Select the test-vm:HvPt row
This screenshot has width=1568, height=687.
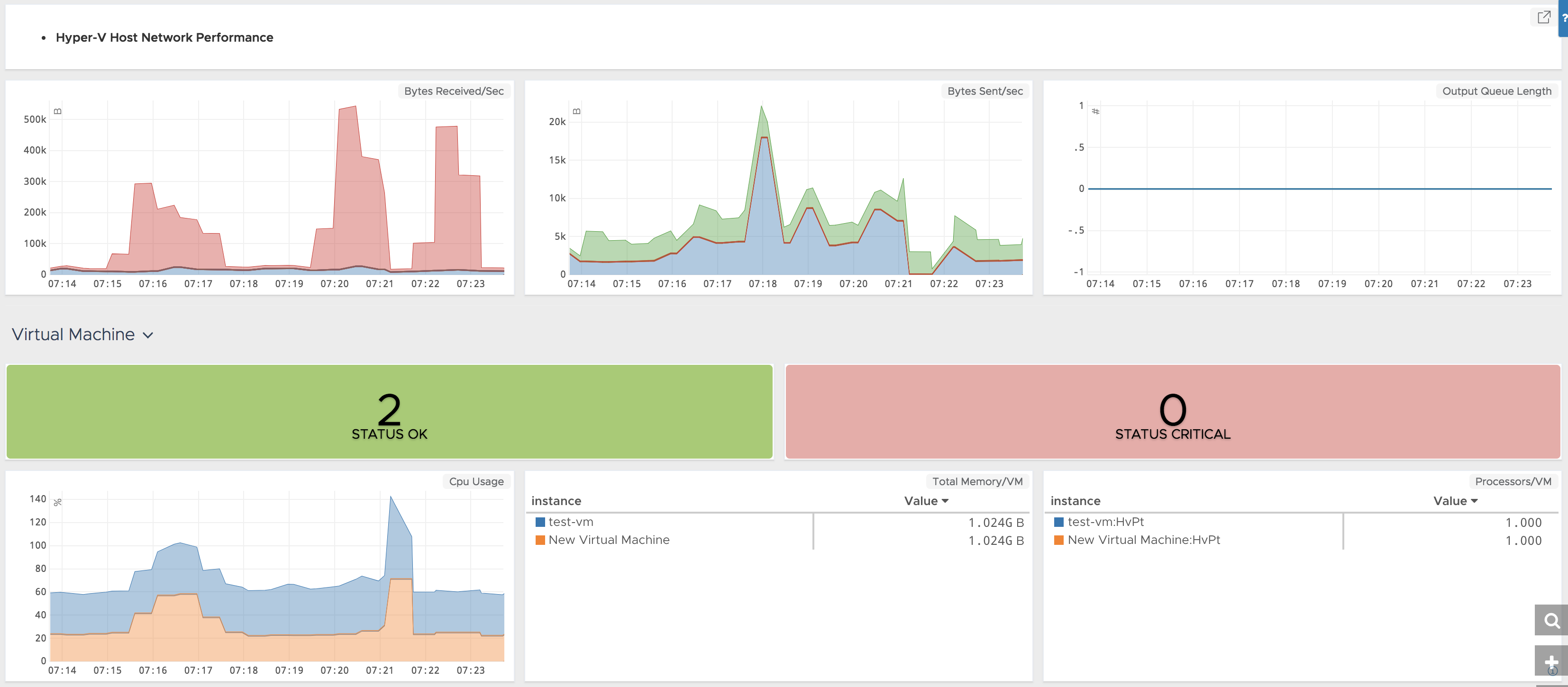[x=1302, y=522]
